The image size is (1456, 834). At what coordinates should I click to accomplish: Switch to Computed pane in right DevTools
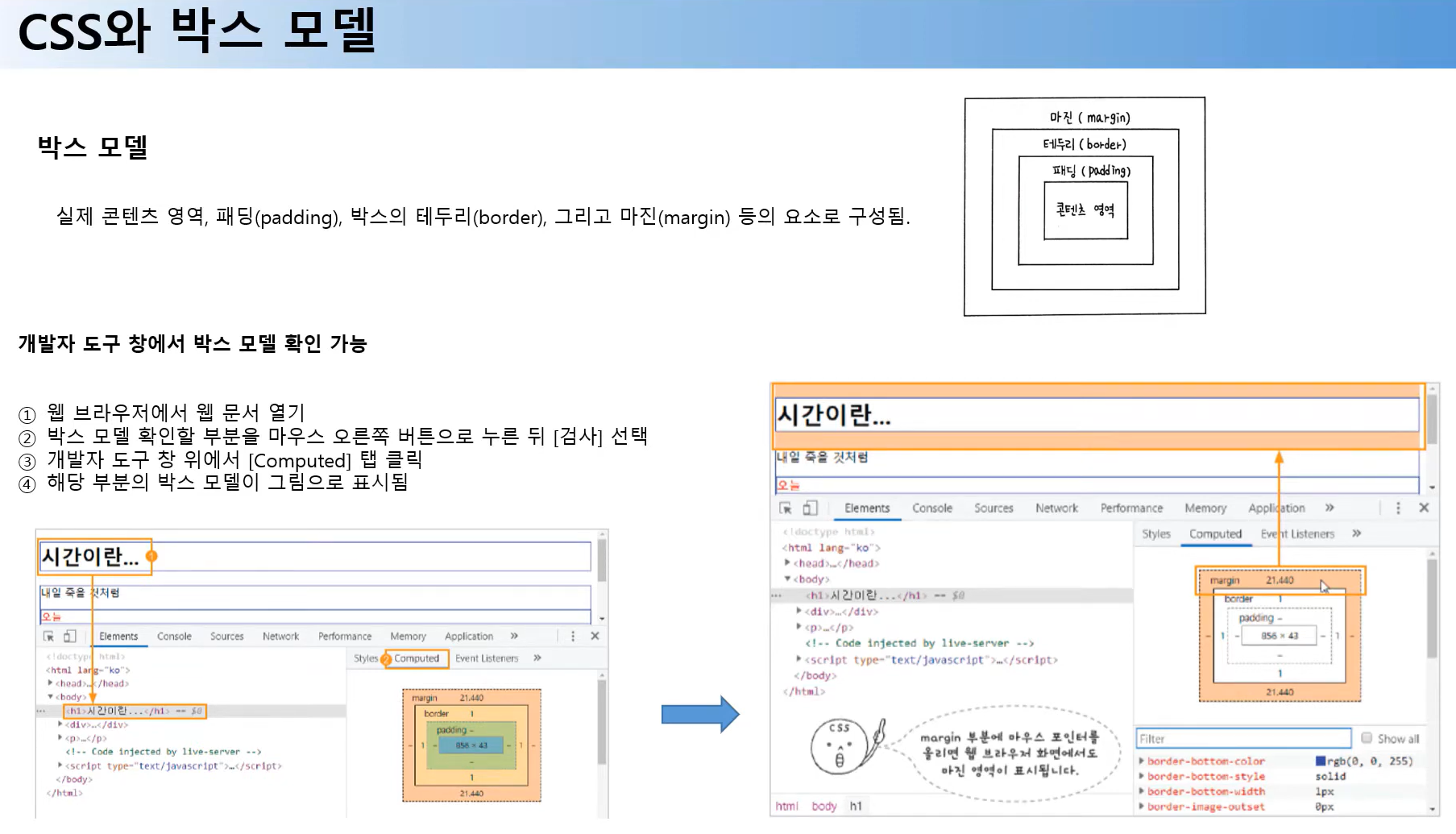pos(1215,534)
